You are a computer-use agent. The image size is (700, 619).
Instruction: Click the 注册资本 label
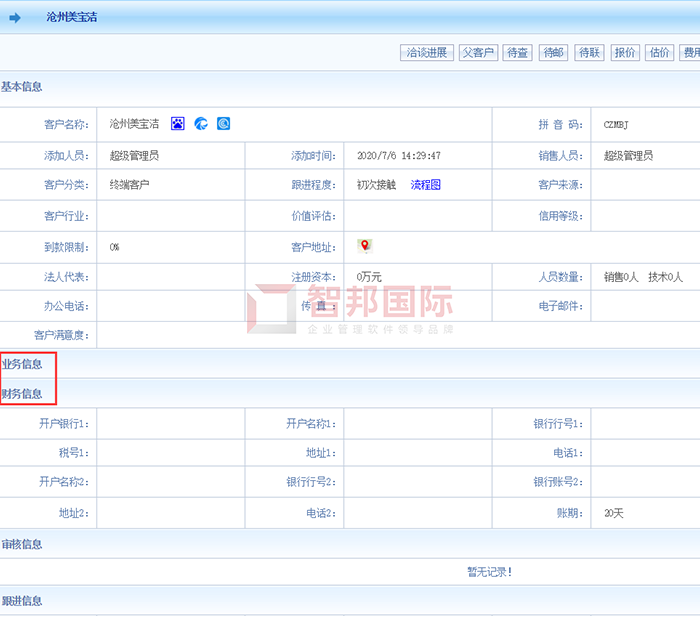tap(313, 277)
